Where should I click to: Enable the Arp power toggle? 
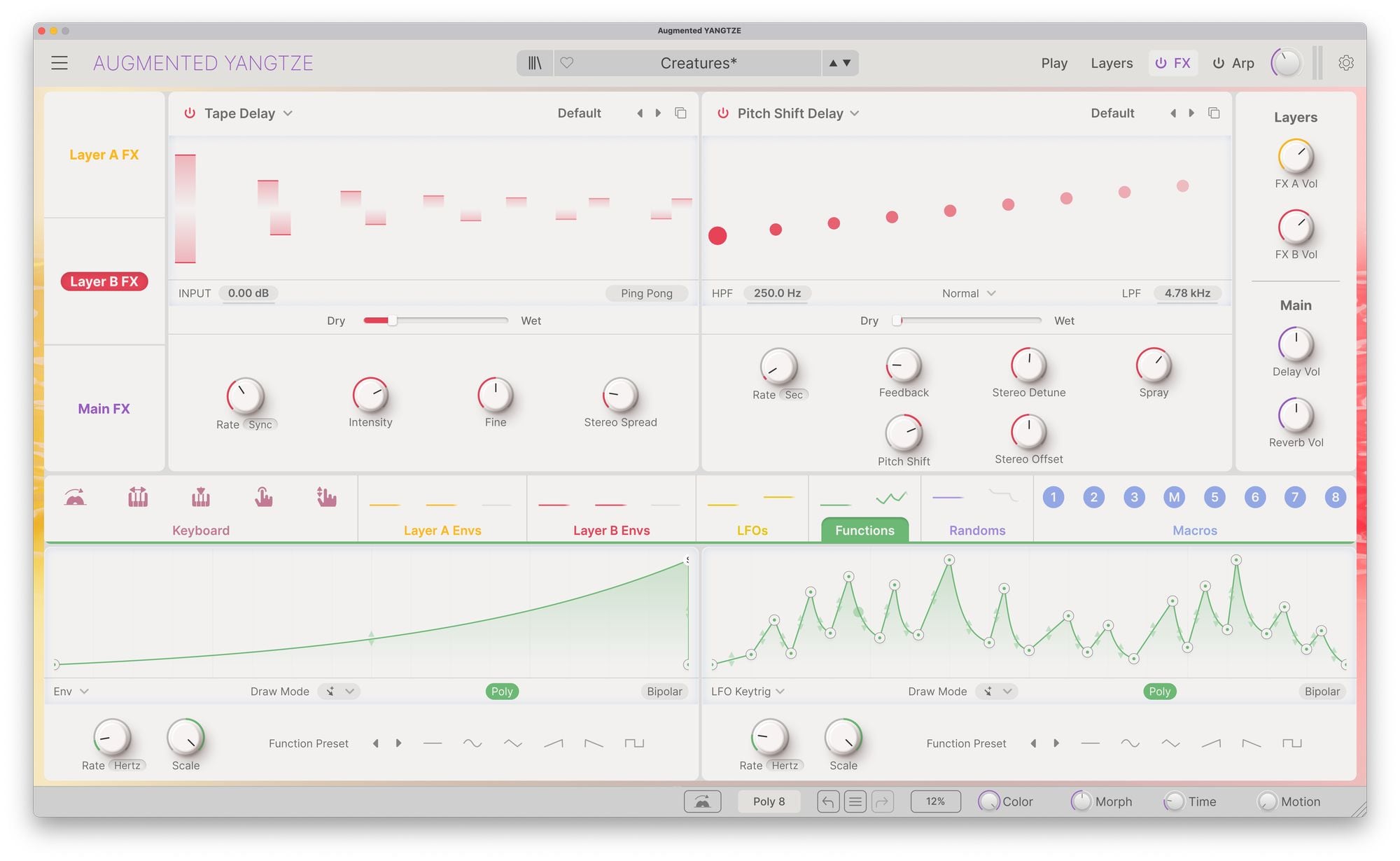tap(1219, 63)
